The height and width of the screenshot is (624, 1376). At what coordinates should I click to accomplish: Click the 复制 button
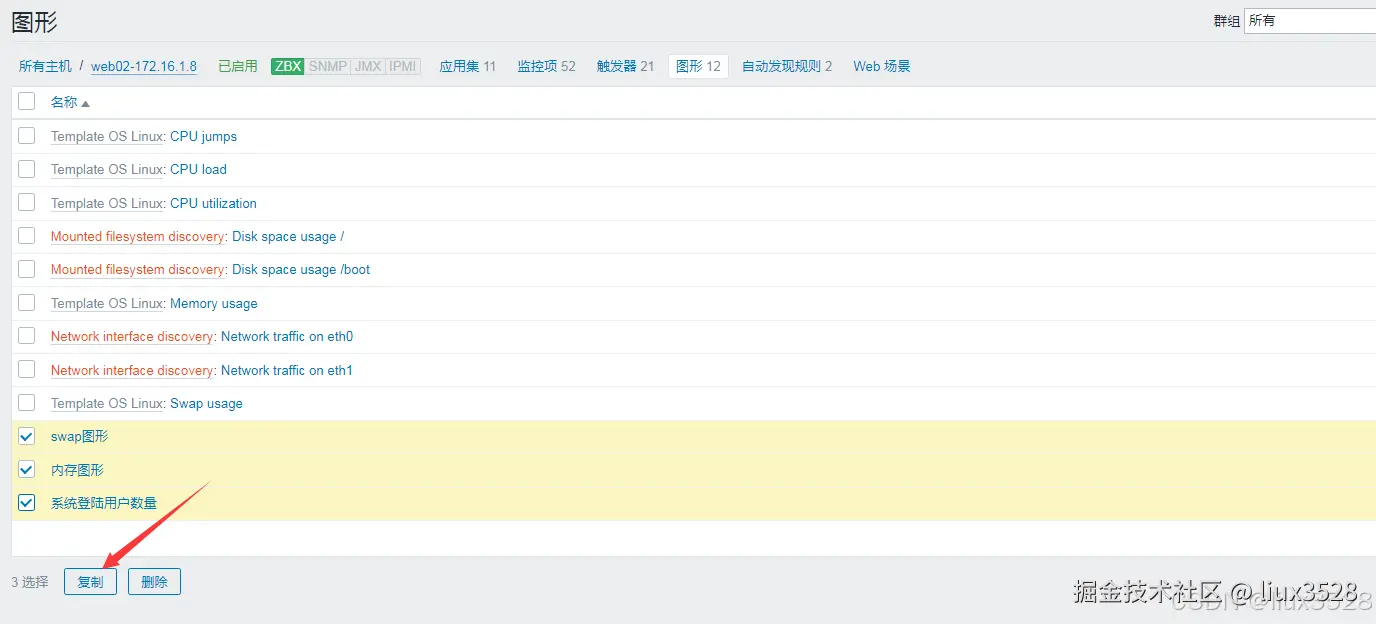click(x=90, y=581)
